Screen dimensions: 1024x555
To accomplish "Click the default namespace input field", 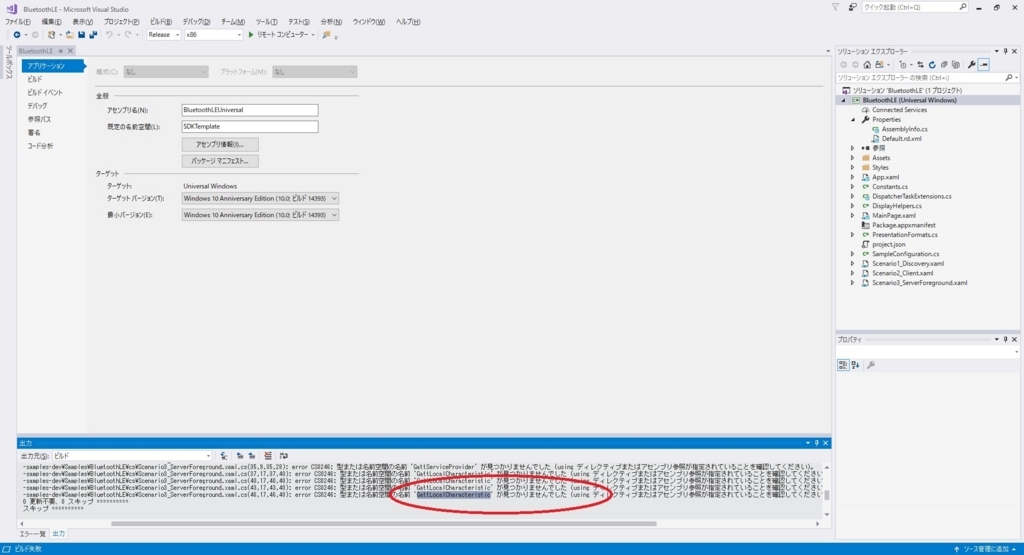I will pyautogui.click(x=250, y=127).
